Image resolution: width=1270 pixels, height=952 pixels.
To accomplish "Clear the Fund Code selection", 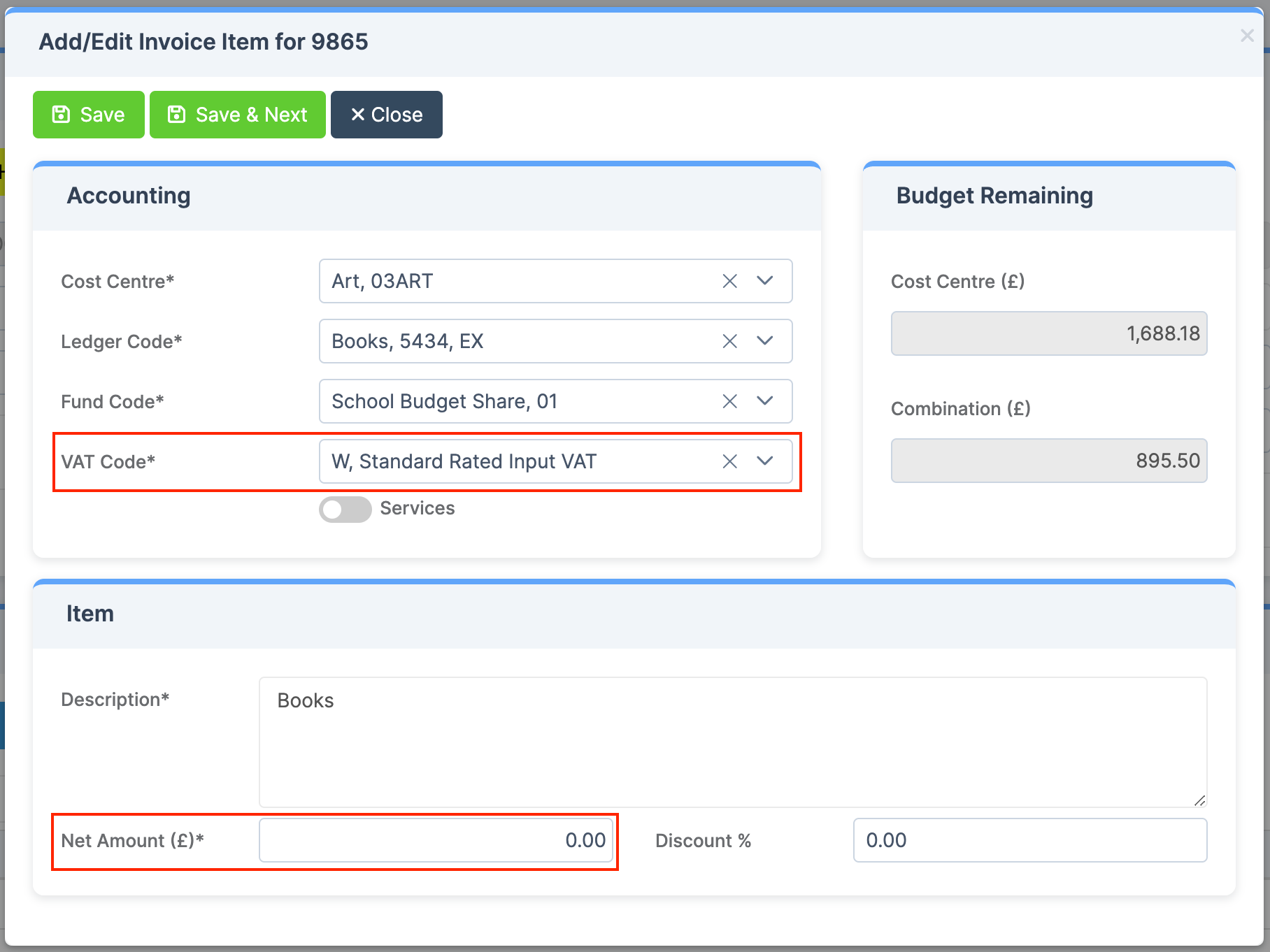I will (x=729, y=401).
